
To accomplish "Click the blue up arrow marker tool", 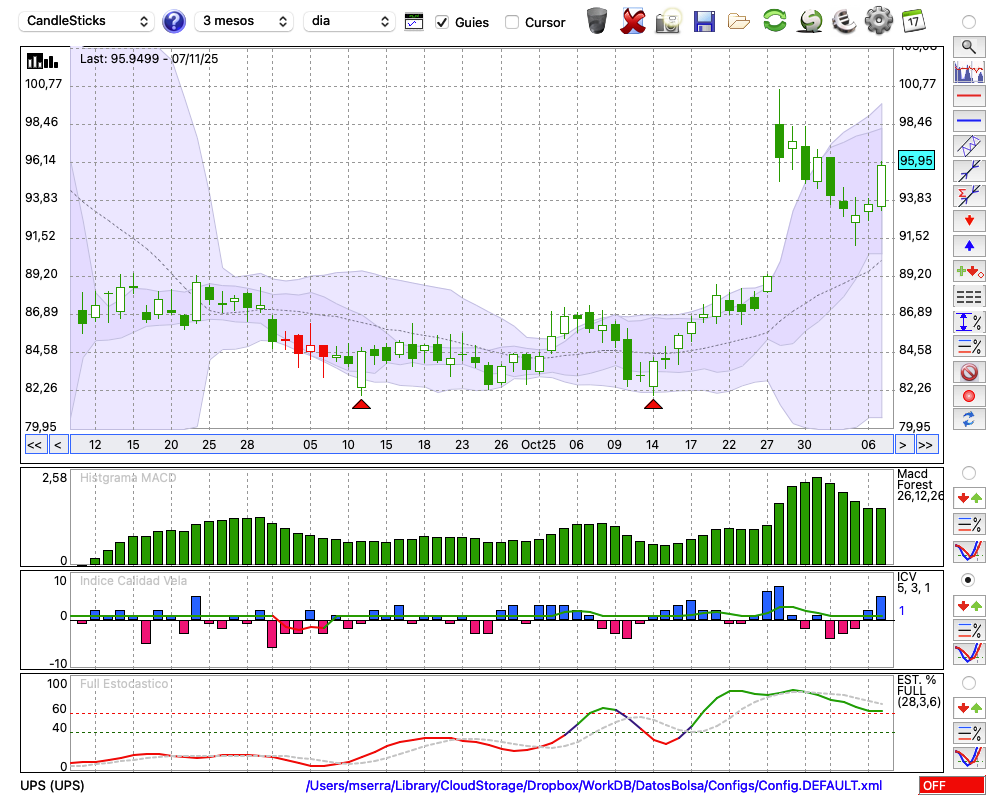I will (x=968, y=246).
